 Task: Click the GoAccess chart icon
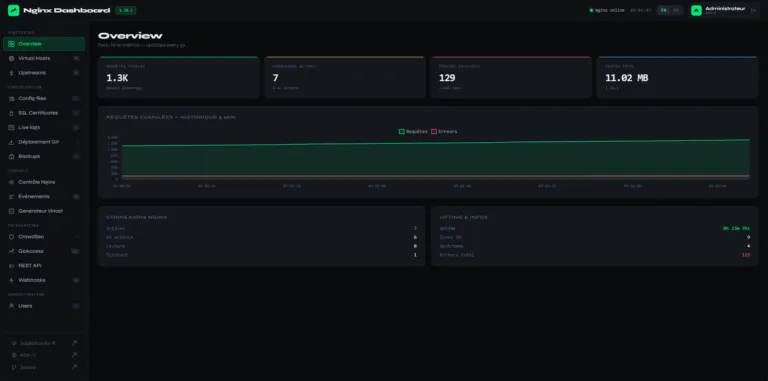click(x=12, y=251)
